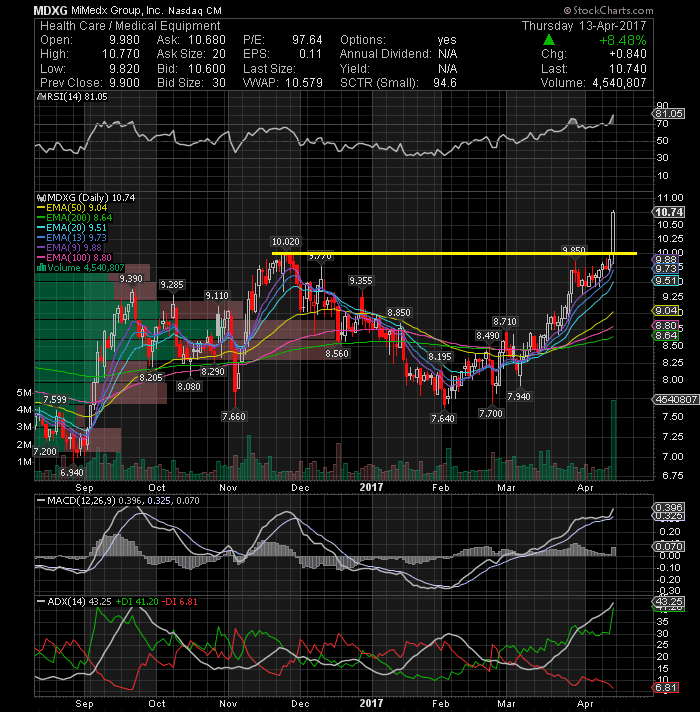Click the 7.940 low price label
This screenshot has width=700, height=712.
coord(519,396)
